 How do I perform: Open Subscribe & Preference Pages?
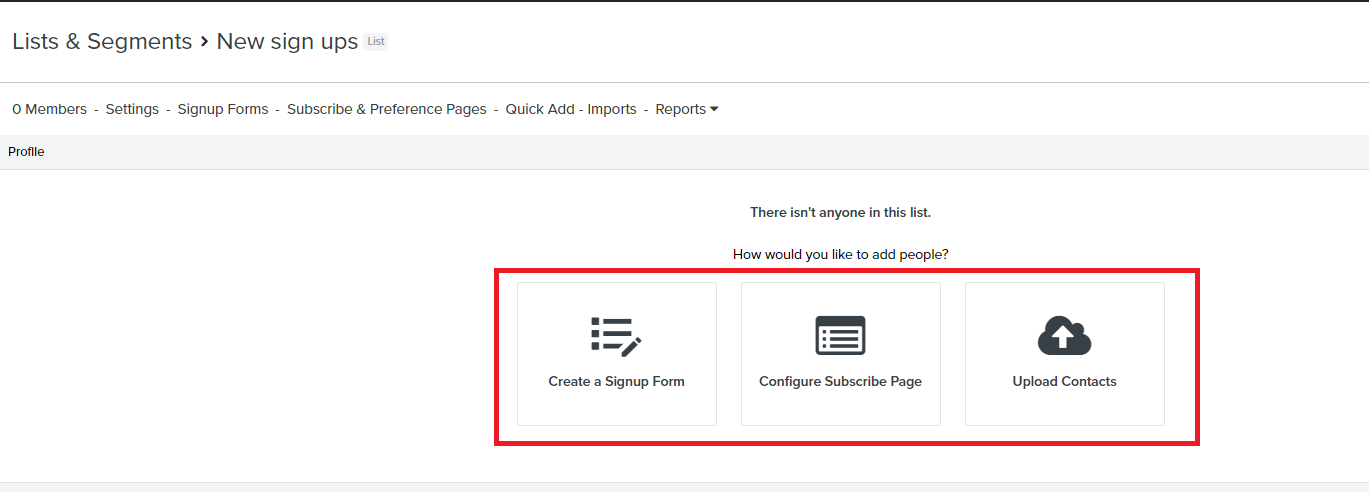click(x=387, y=109)
